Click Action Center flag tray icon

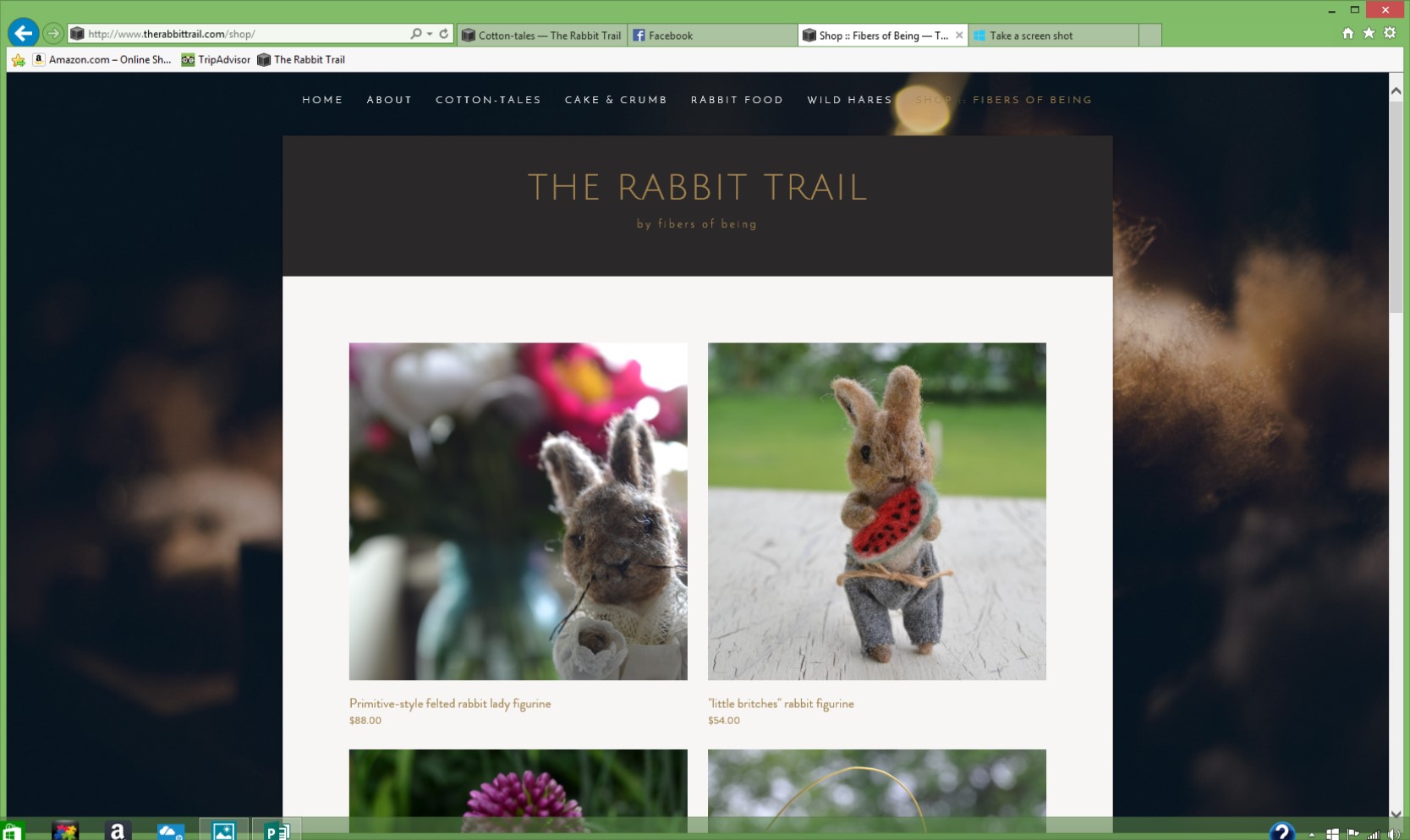tap(1353, 834)
